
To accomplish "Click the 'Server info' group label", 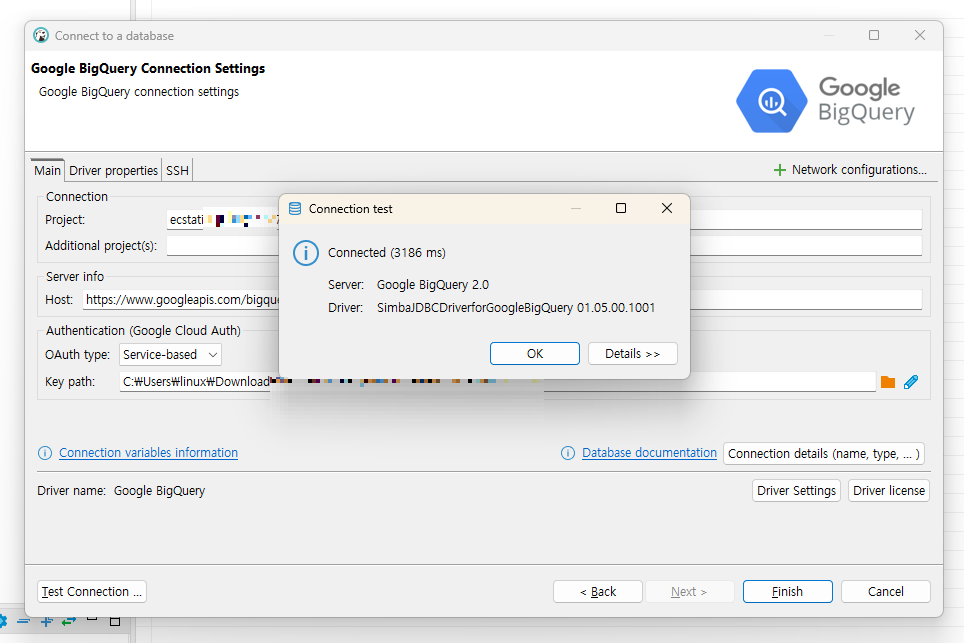I will tap(75, 277).
